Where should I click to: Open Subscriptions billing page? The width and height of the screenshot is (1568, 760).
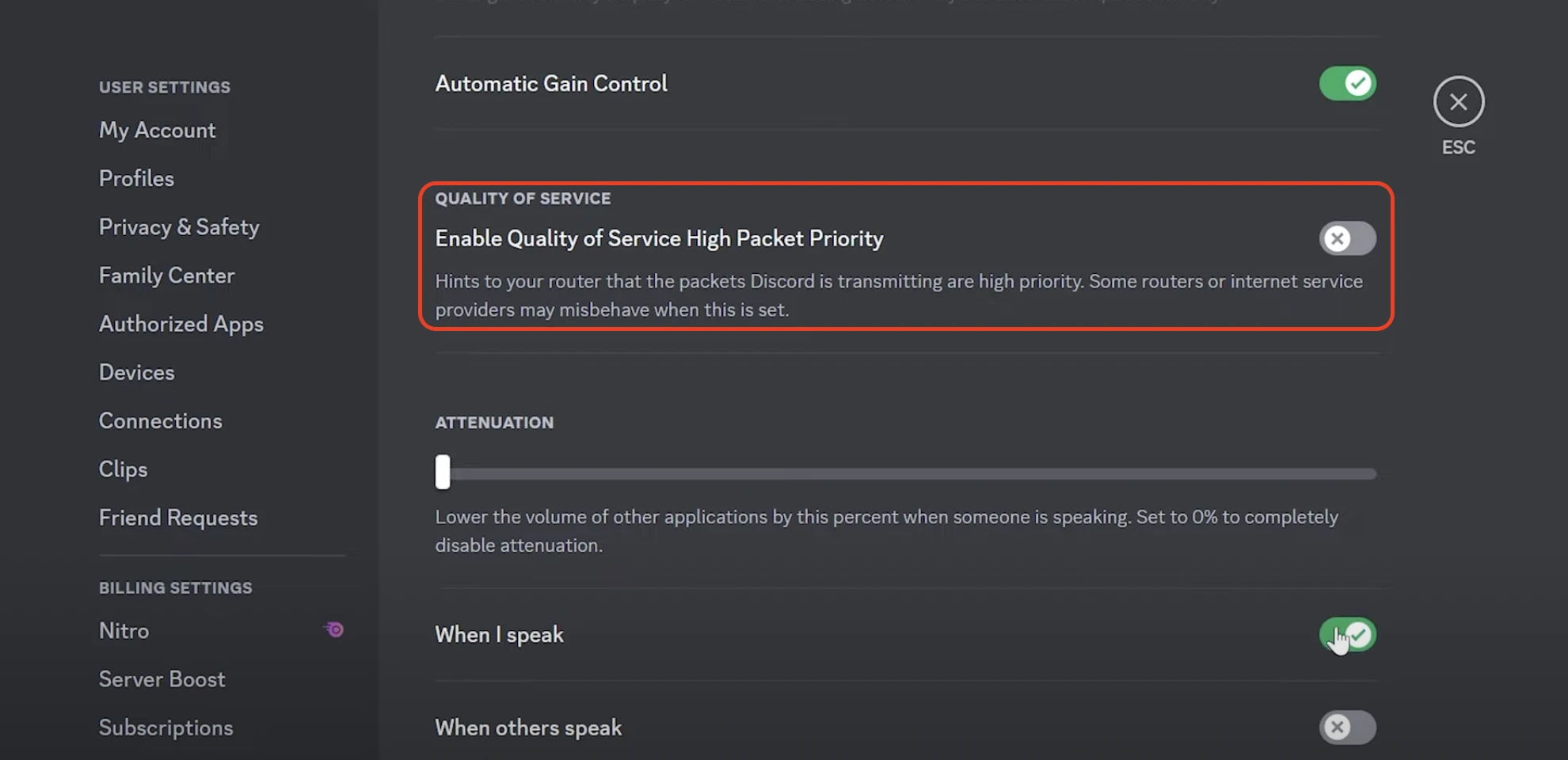pyautogui.click(x=166, y=728)
